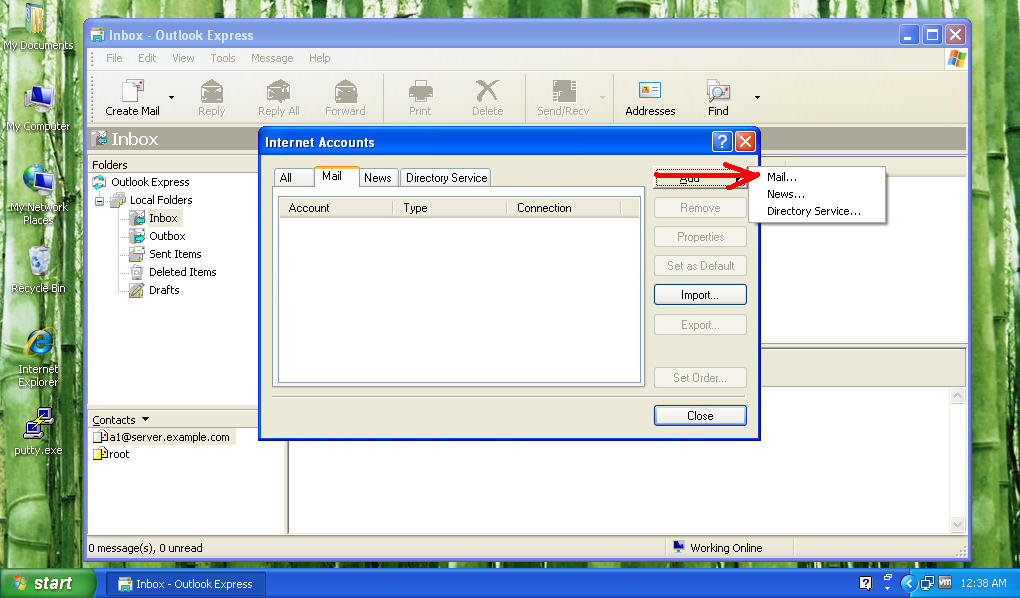This screenshot has height=598, width=1020.
Task: Switch to the Directory Service tab
Action: click(x=446, y=178)
